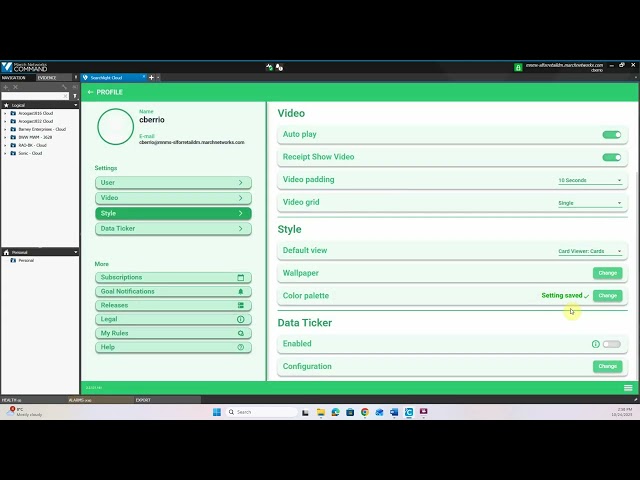Click the March Networks Command logo
The height and width of the screenshot is (480, 640).
click(x=24, y=67)
